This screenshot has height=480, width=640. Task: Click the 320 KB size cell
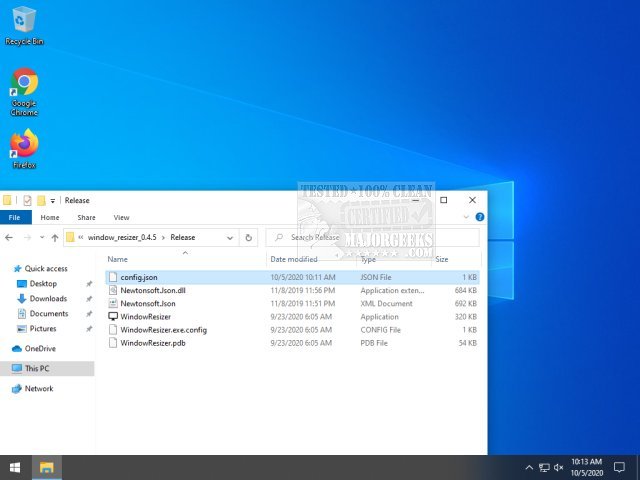pos(465,317)
